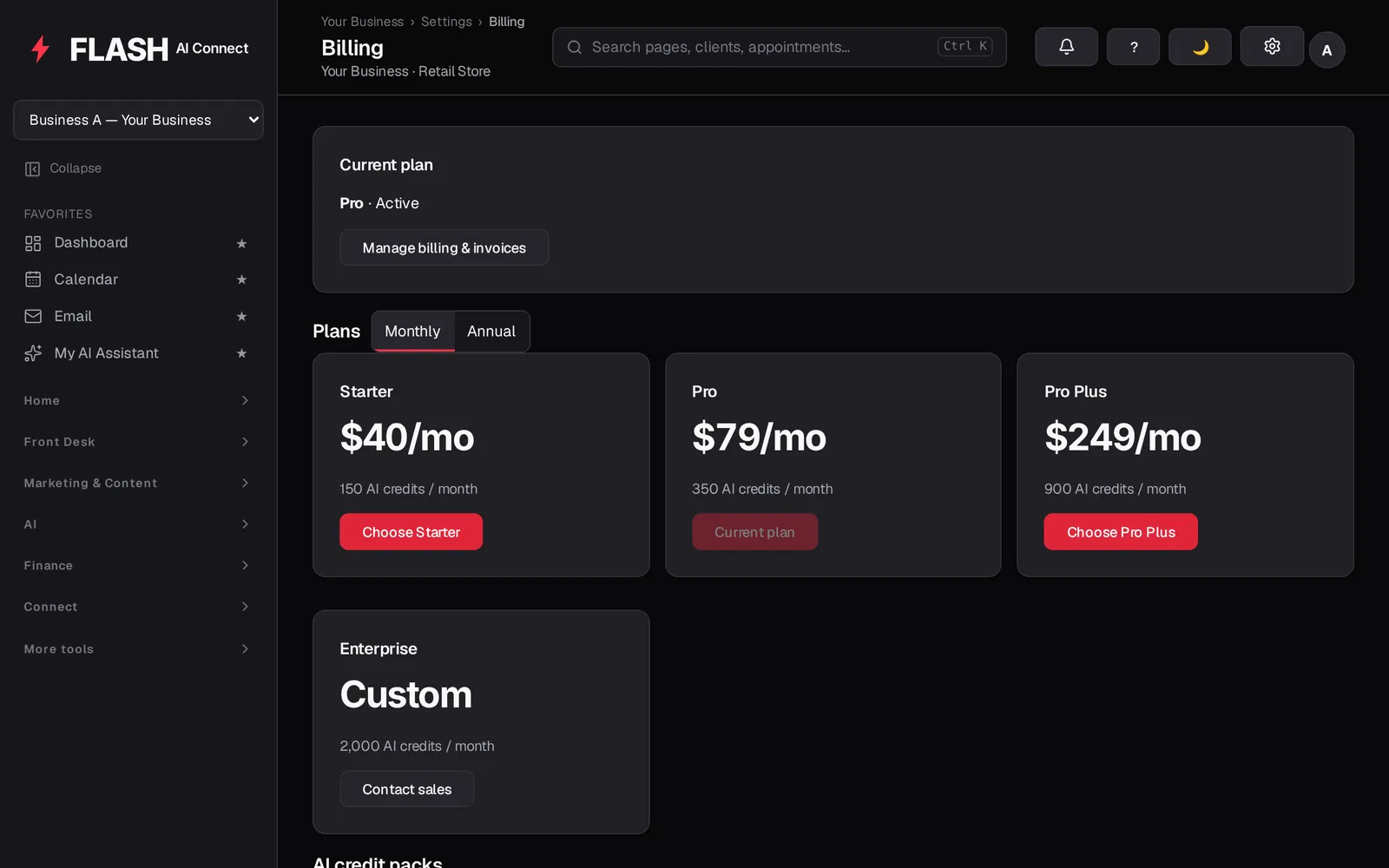
Task: Go to Your Business breadcrumb
Action: (362, 22)
